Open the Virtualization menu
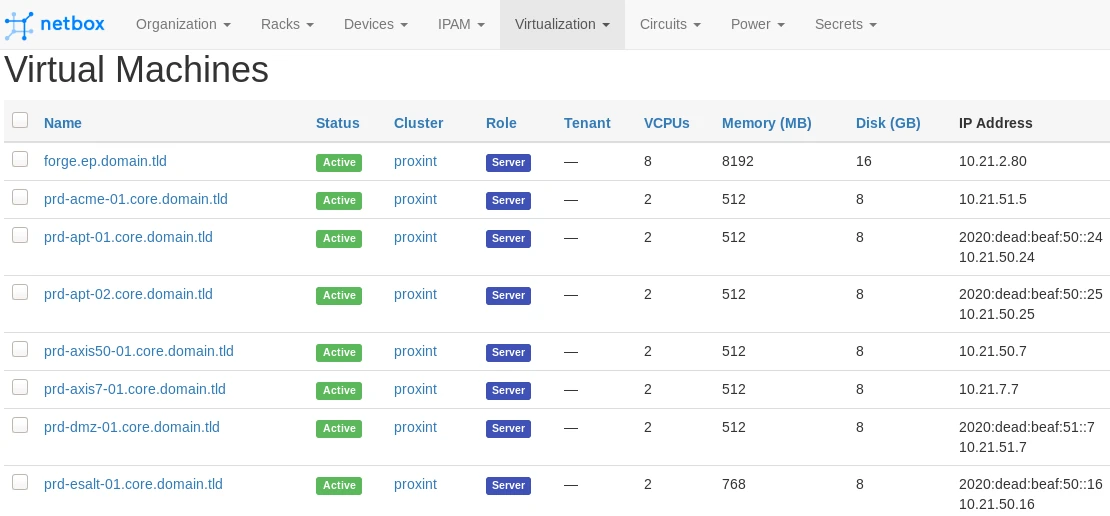The height and width of the screenshot is (516, 1110). pos(562,24)
